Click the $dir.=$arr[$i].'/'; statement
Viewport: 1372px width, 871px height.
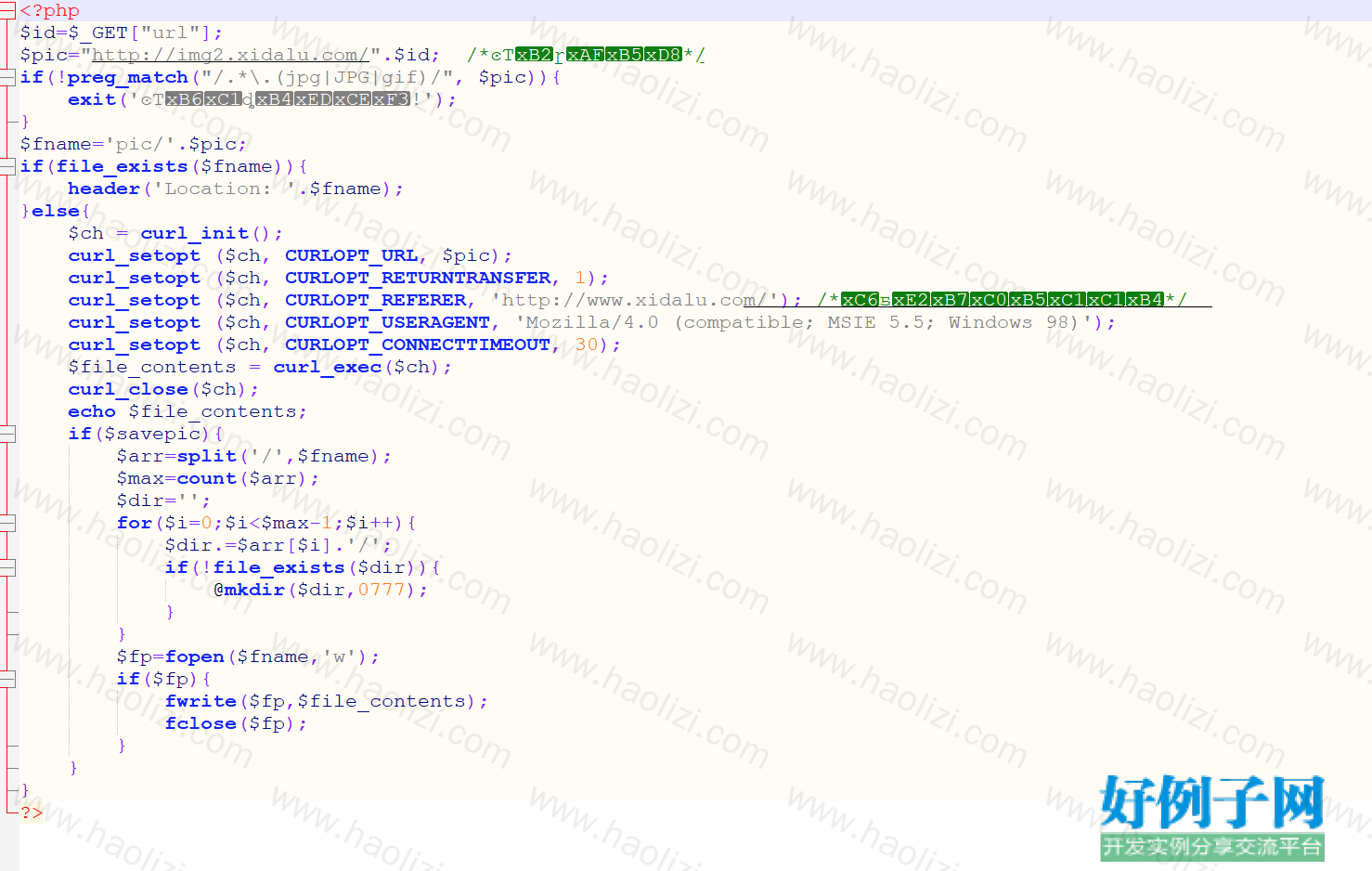[278, 545]
